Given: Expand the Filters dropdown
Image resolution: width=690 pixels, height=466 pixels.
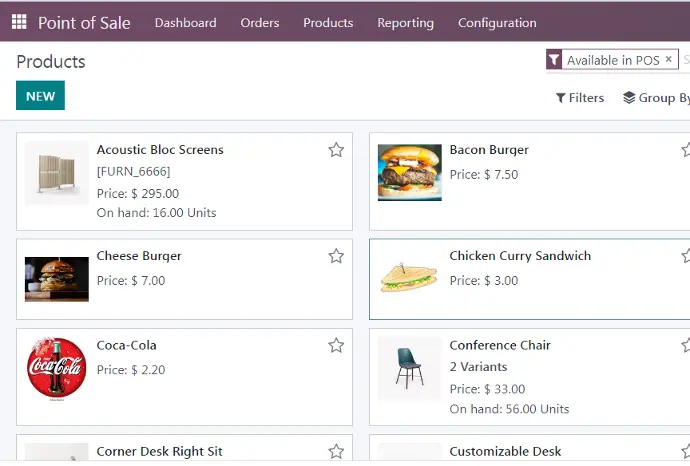Looking at the screenshot, I should click(580, 98).
